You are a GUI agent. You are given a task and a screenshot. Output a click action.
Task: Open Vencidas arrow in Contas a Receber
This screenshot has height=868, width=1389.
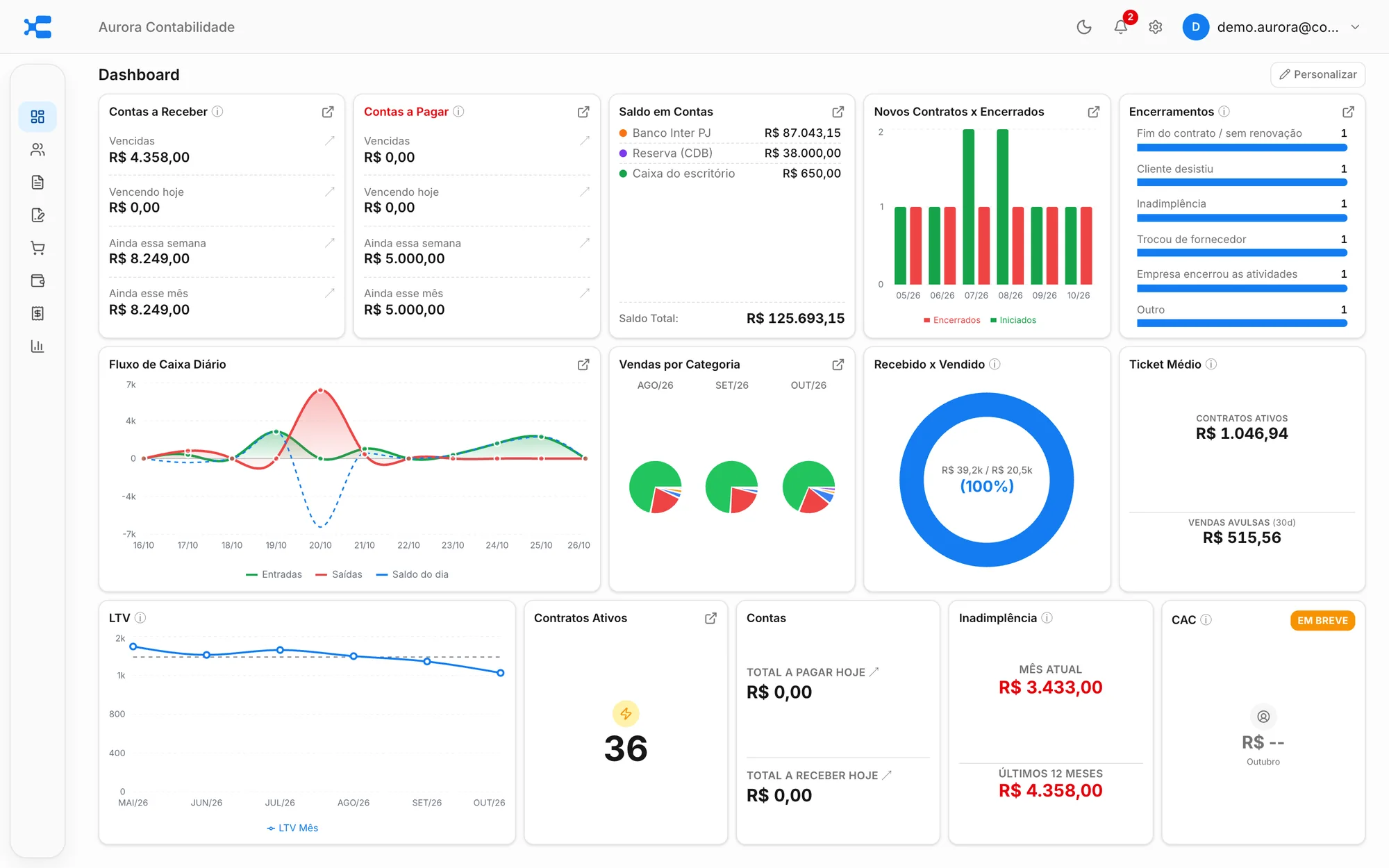click(330, 141)
